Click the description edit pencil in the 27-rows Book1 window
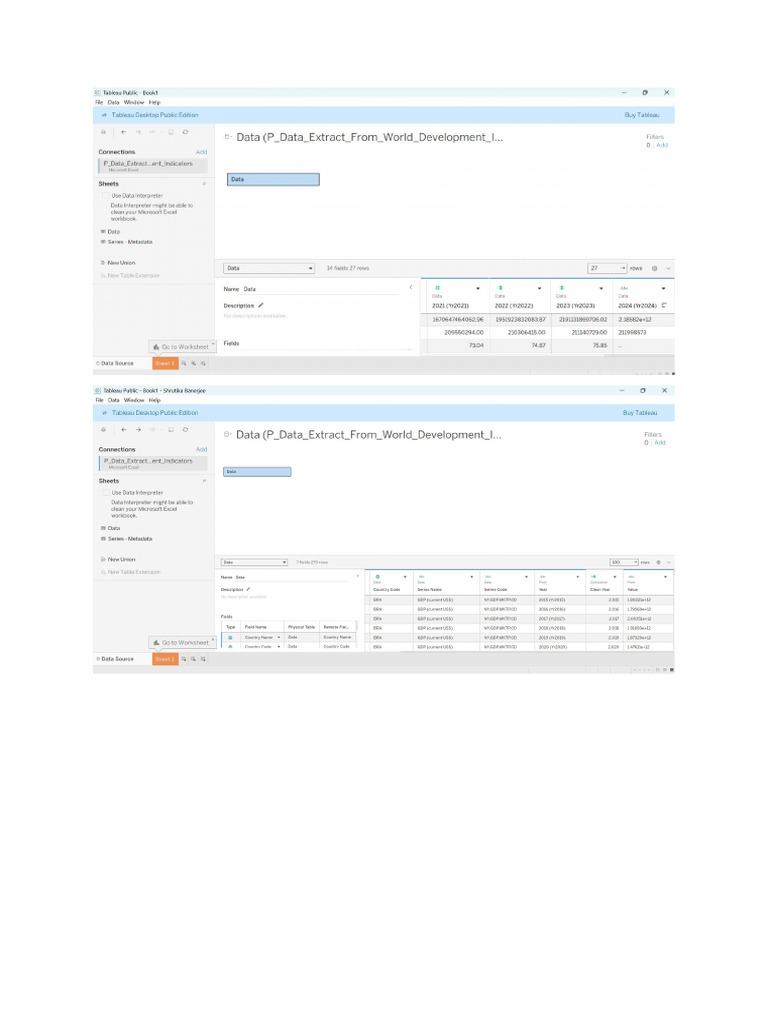The height and width of the screenshot is (1024, 768). pyautogui.click(x=261, y=305)
